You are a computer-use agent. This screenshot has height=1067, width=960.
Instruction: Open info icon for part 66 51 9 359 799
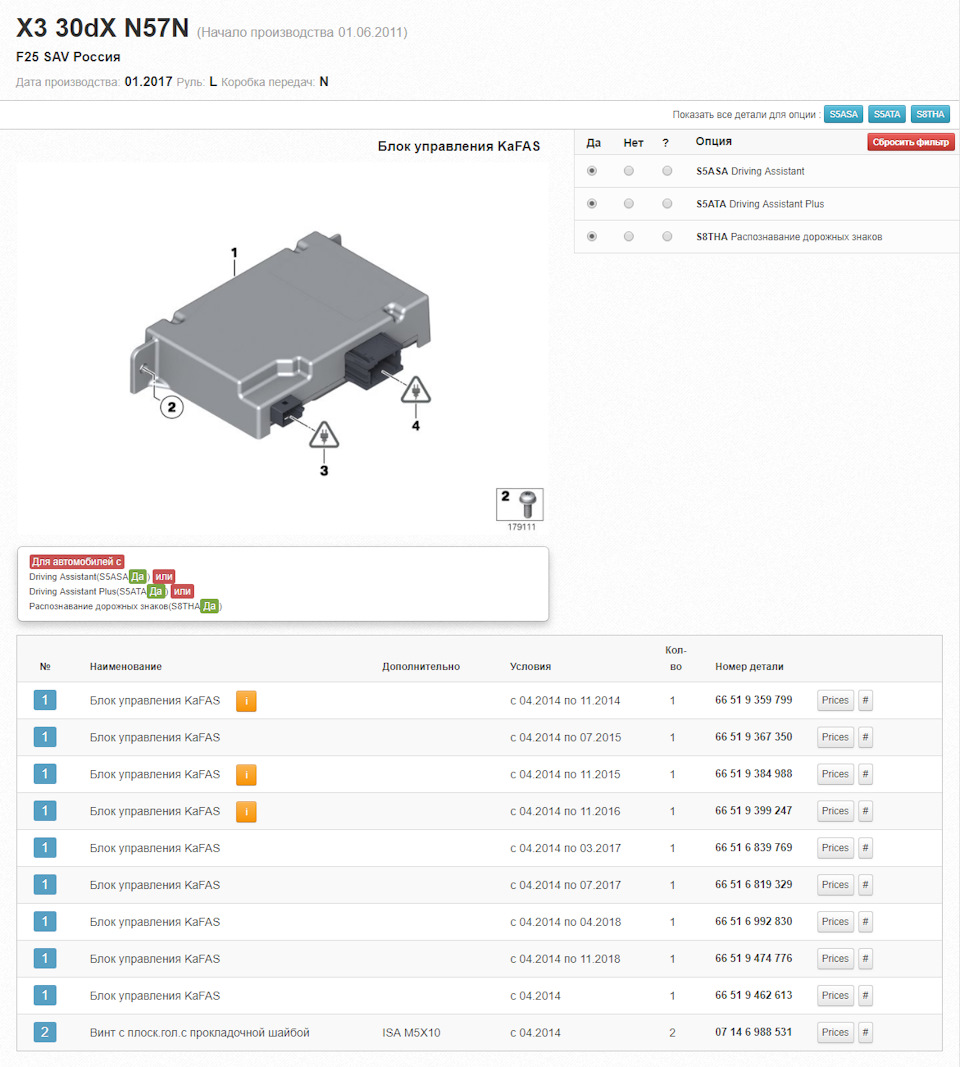coord(246,700)
